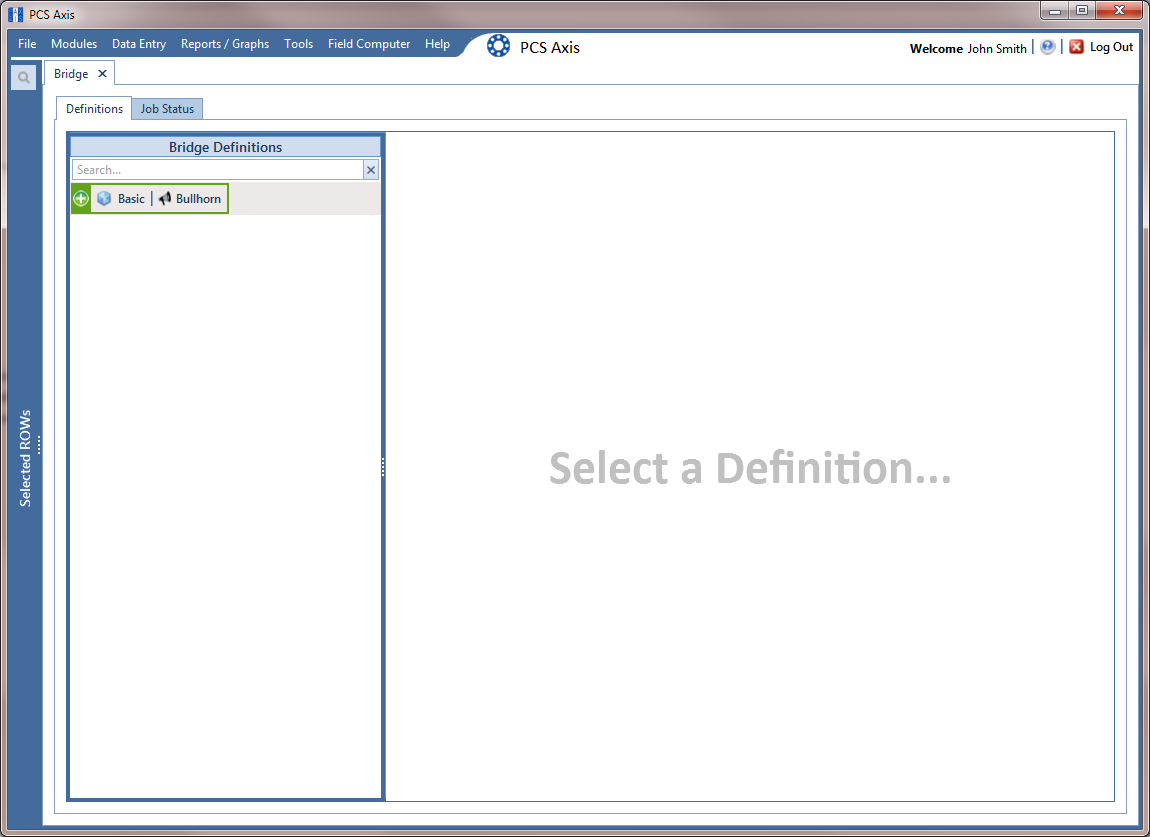Click the definitions panel splitter grip

coord(383,467)
